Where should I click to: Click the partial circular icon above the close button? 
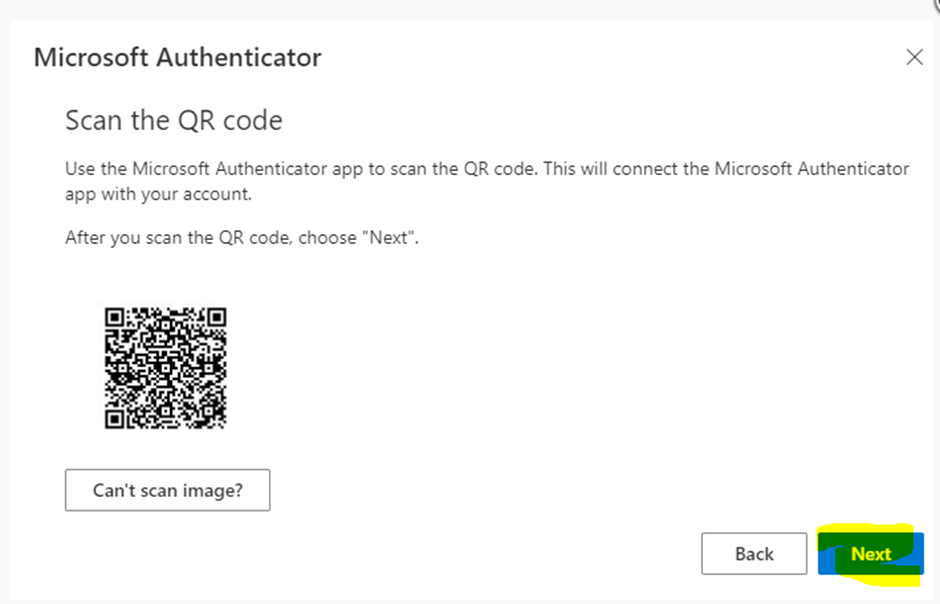(936, 5)
